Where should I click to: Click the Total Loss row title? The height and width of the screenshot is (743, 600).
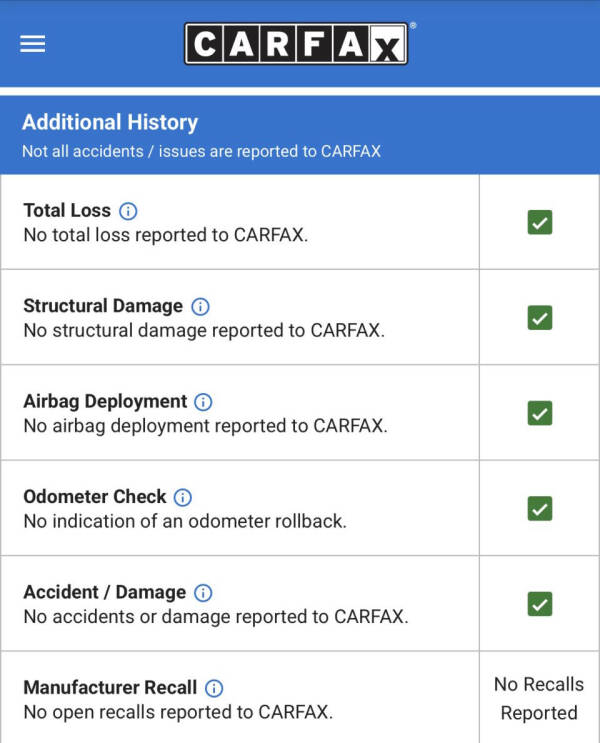pos(67,211)
